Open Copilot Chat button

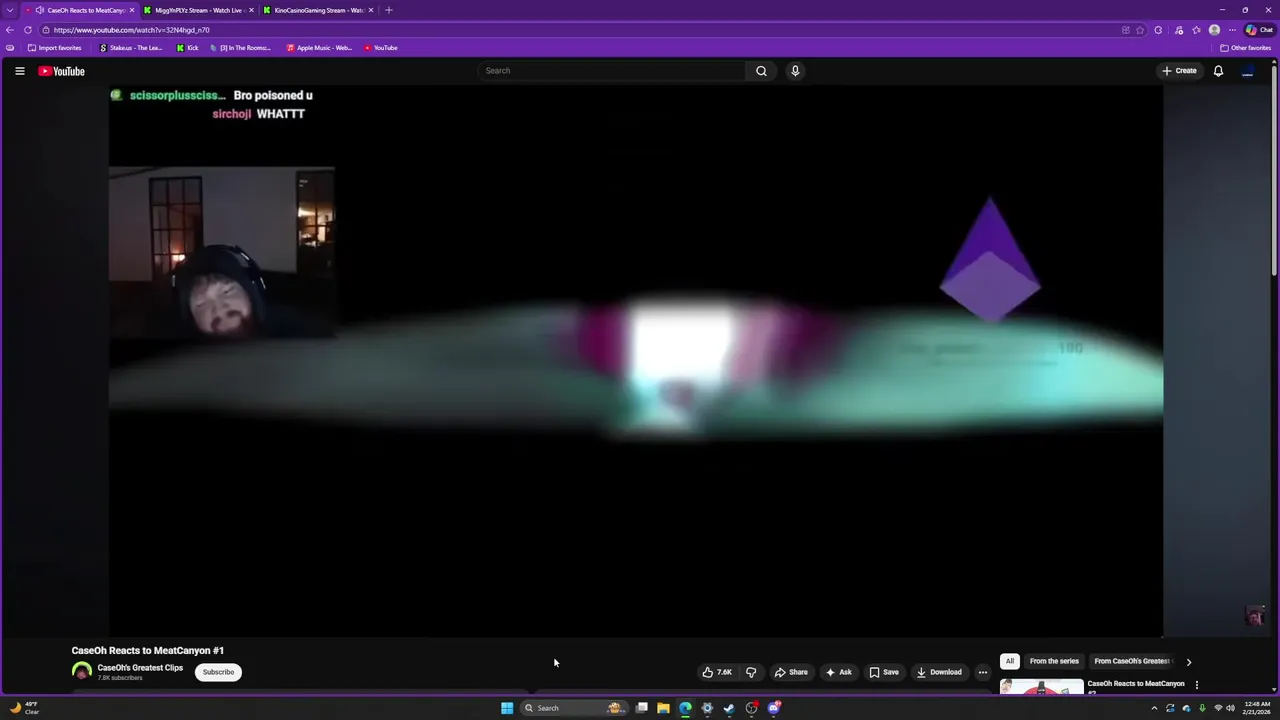point(1258,30)
